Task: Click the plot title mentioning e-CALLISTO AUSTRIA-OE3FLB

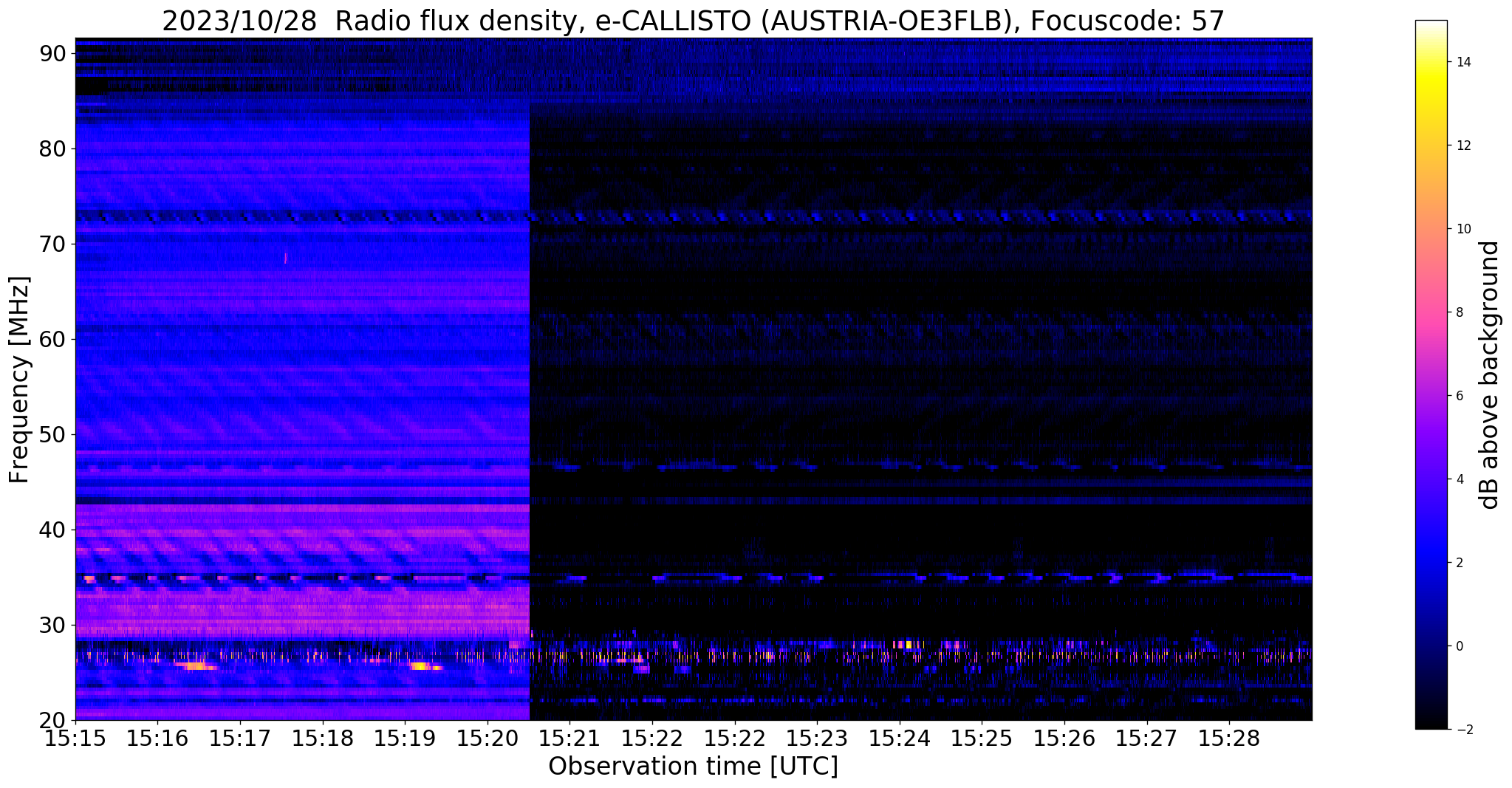Action: click(693, 21)
